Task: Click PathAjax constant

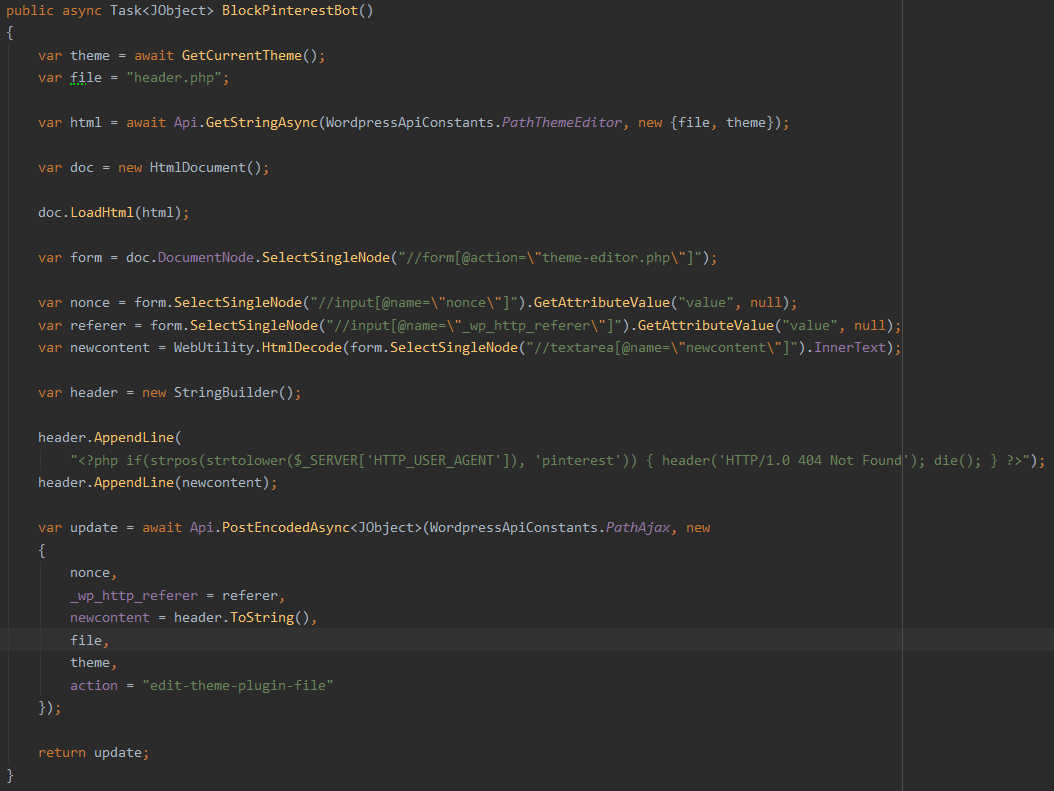Action: [x=638, y=528]
